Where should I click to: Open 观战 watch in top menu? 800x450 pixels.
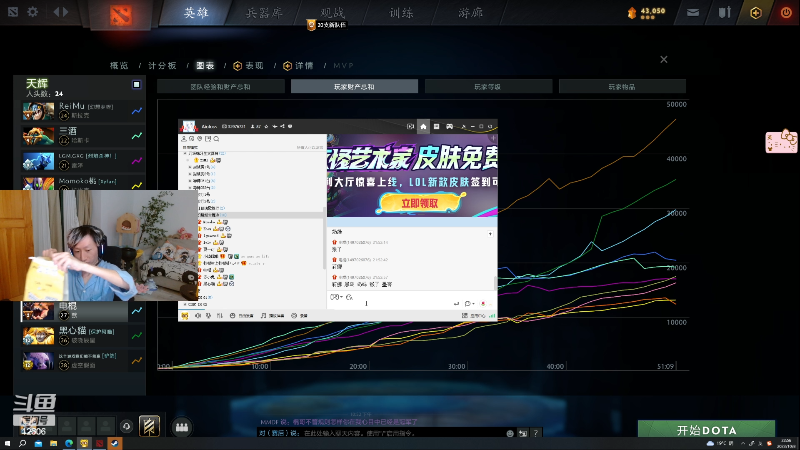point(333,13)
